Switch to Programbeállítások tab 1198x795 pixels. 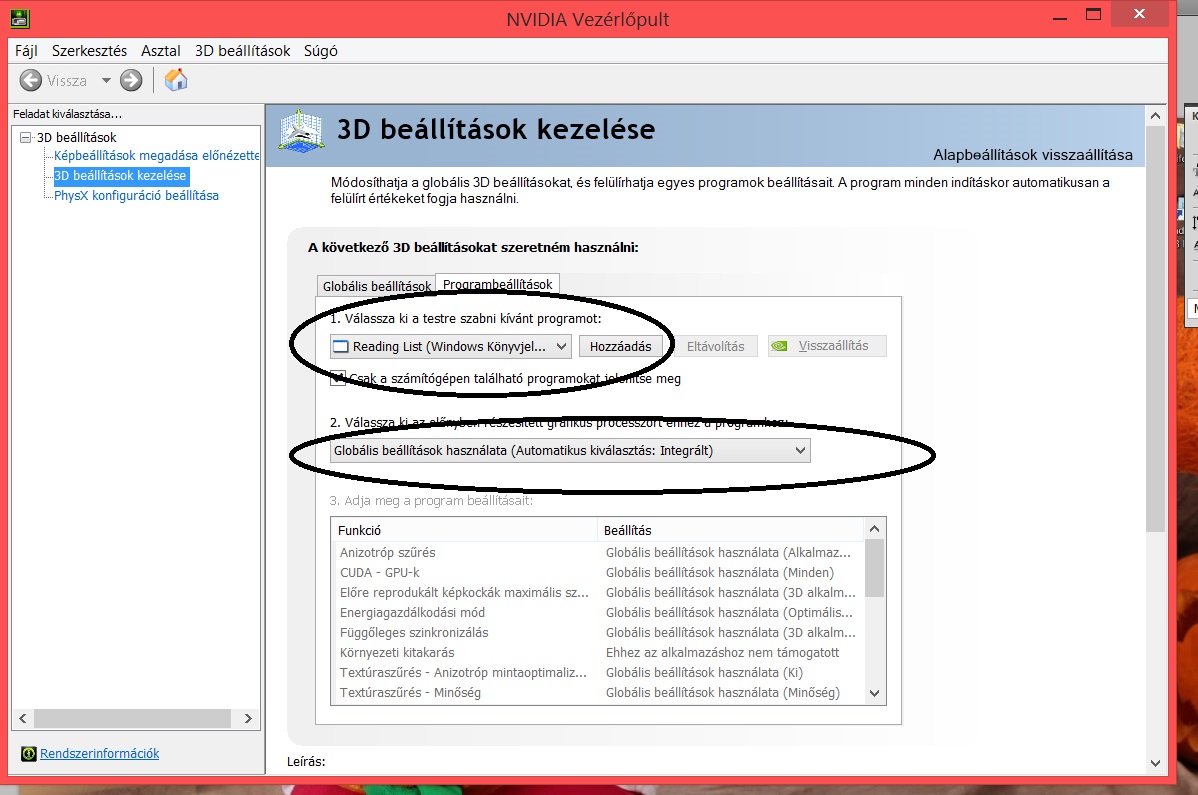tap(497, 284)
